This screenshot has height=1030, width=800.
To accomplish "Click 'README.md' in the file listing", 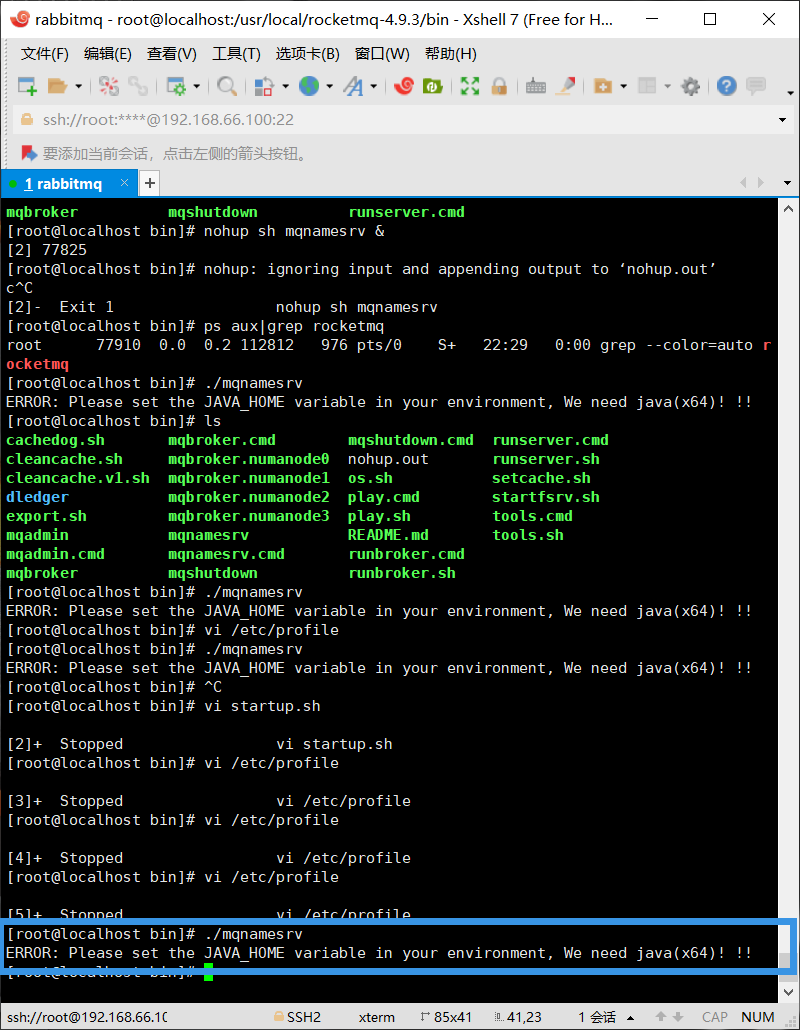I will [x=388, y=535].
